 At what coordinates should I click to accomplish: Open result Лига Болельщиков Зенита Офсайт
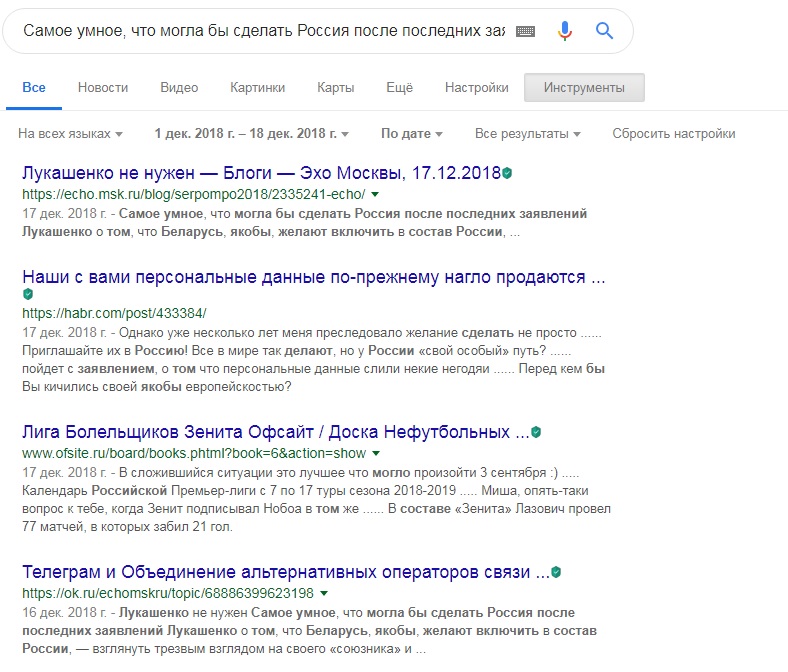click(276, 432)
